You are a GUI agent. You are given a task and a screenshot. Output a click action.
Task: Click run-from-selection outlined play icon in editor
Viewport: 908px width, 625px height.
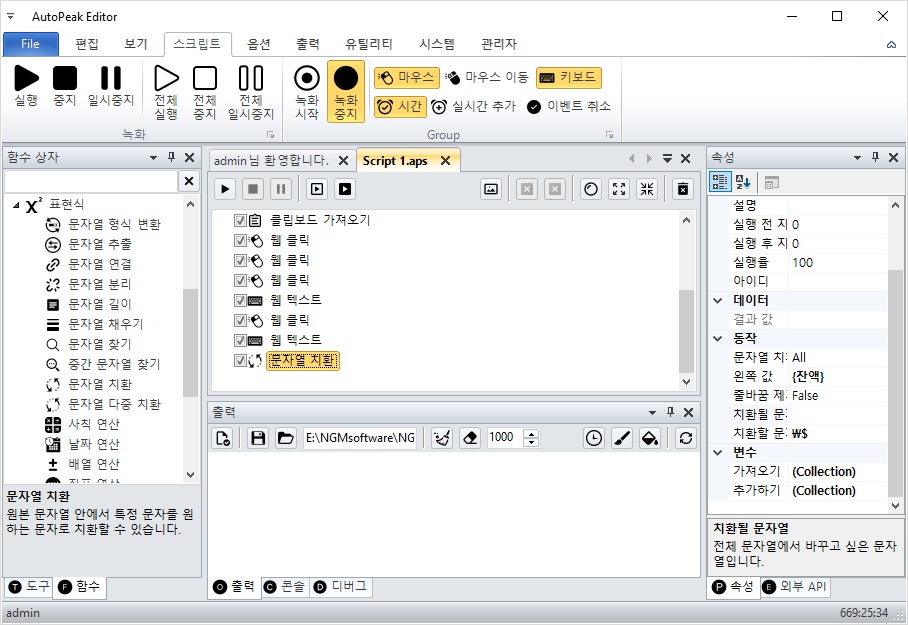pos(317,189)
